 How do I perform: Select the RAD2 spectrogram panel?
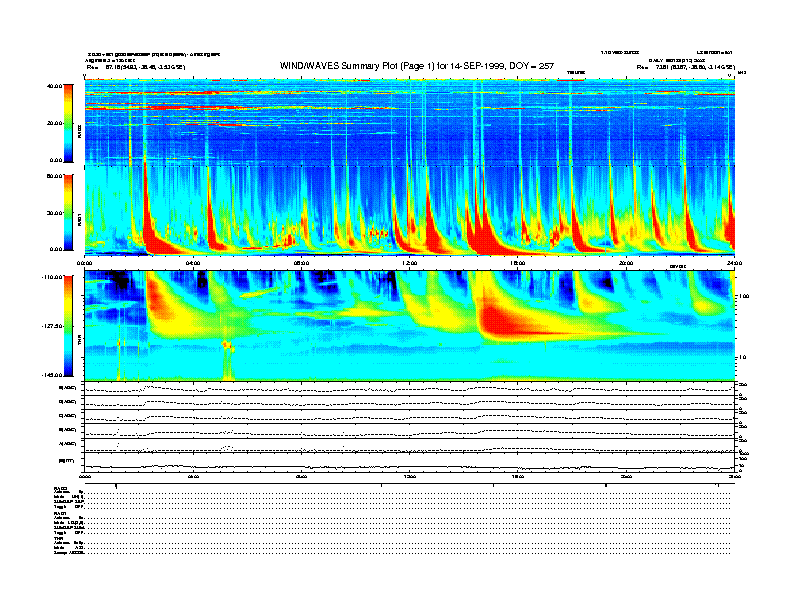pos(410,122)
